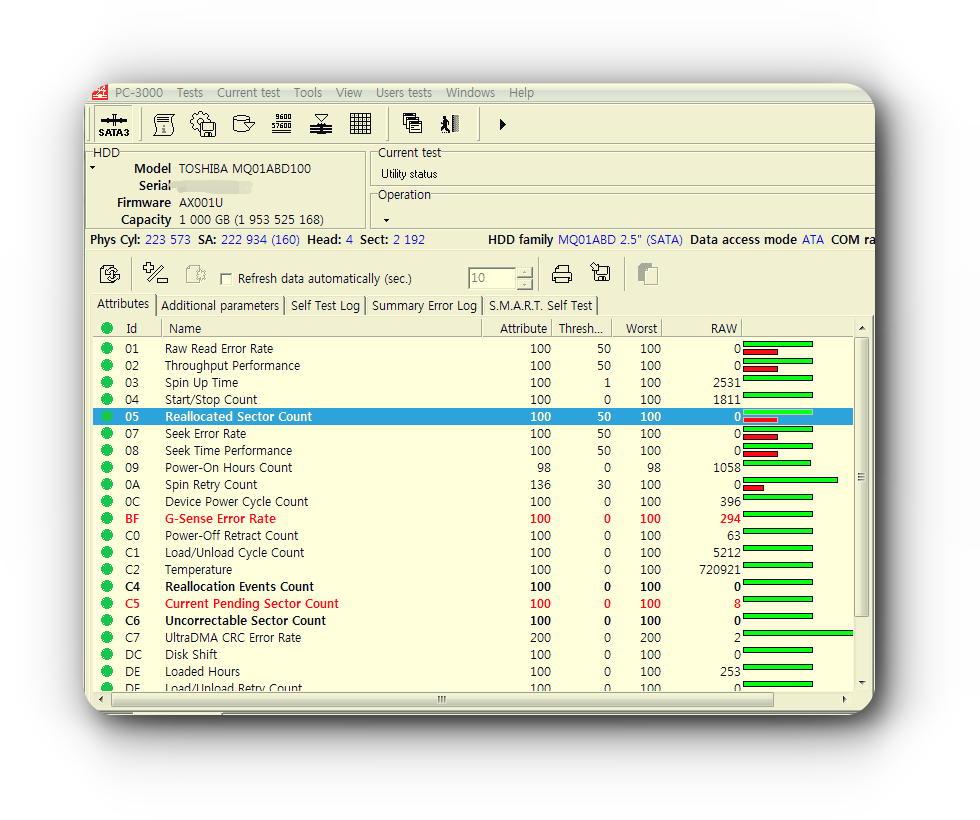980x820 pixels.
Task: Expand the HDD panel arrow
Action: click(92, 168)
